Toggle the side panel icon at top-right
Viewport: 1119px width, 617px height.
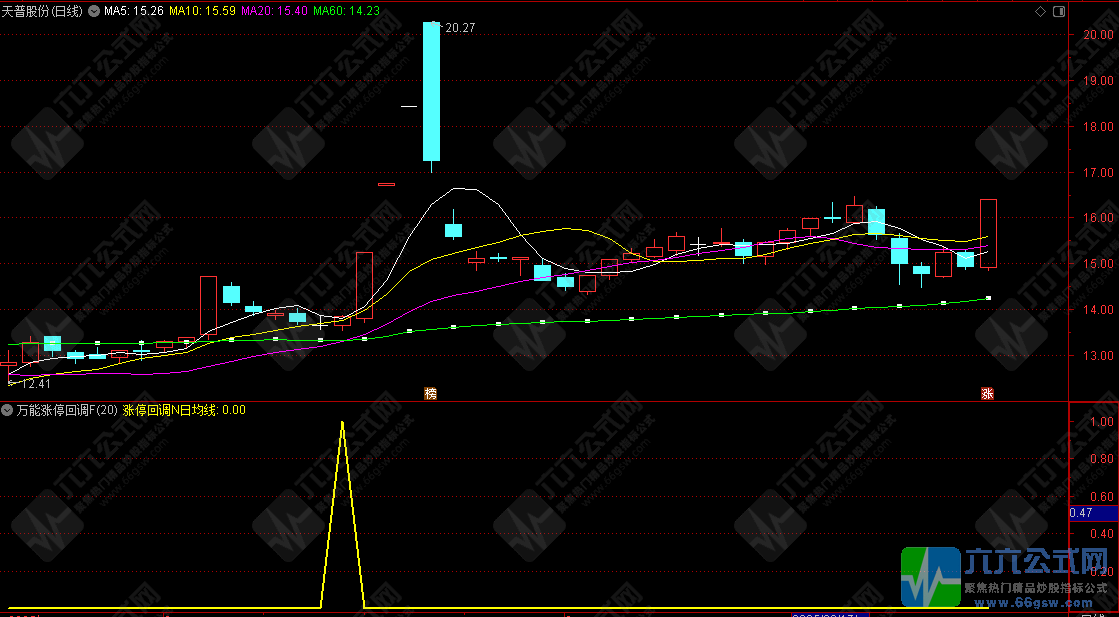pos(1056,11)
